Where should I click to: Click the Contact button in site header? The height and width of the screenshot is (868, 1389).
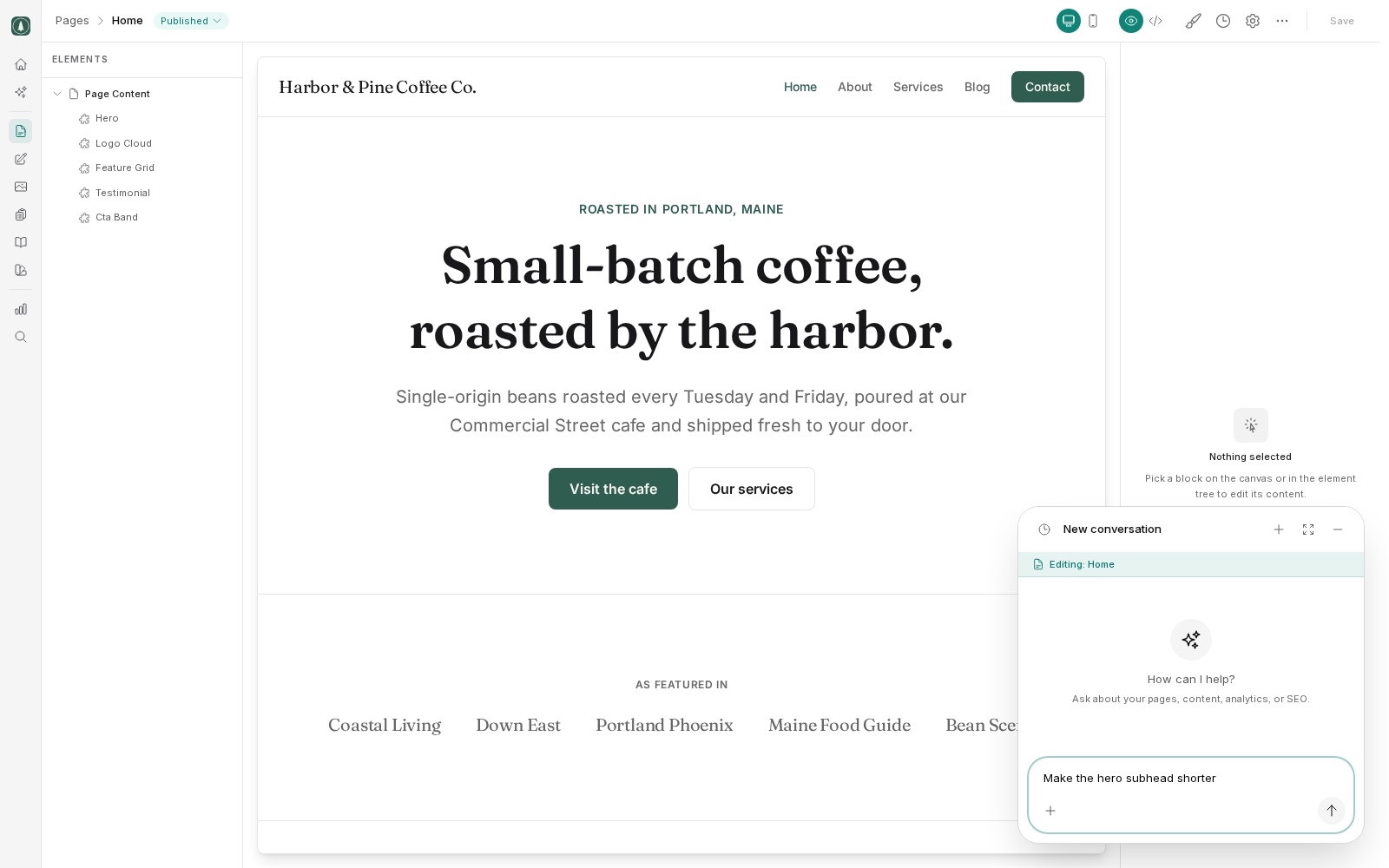point(1048,87)
